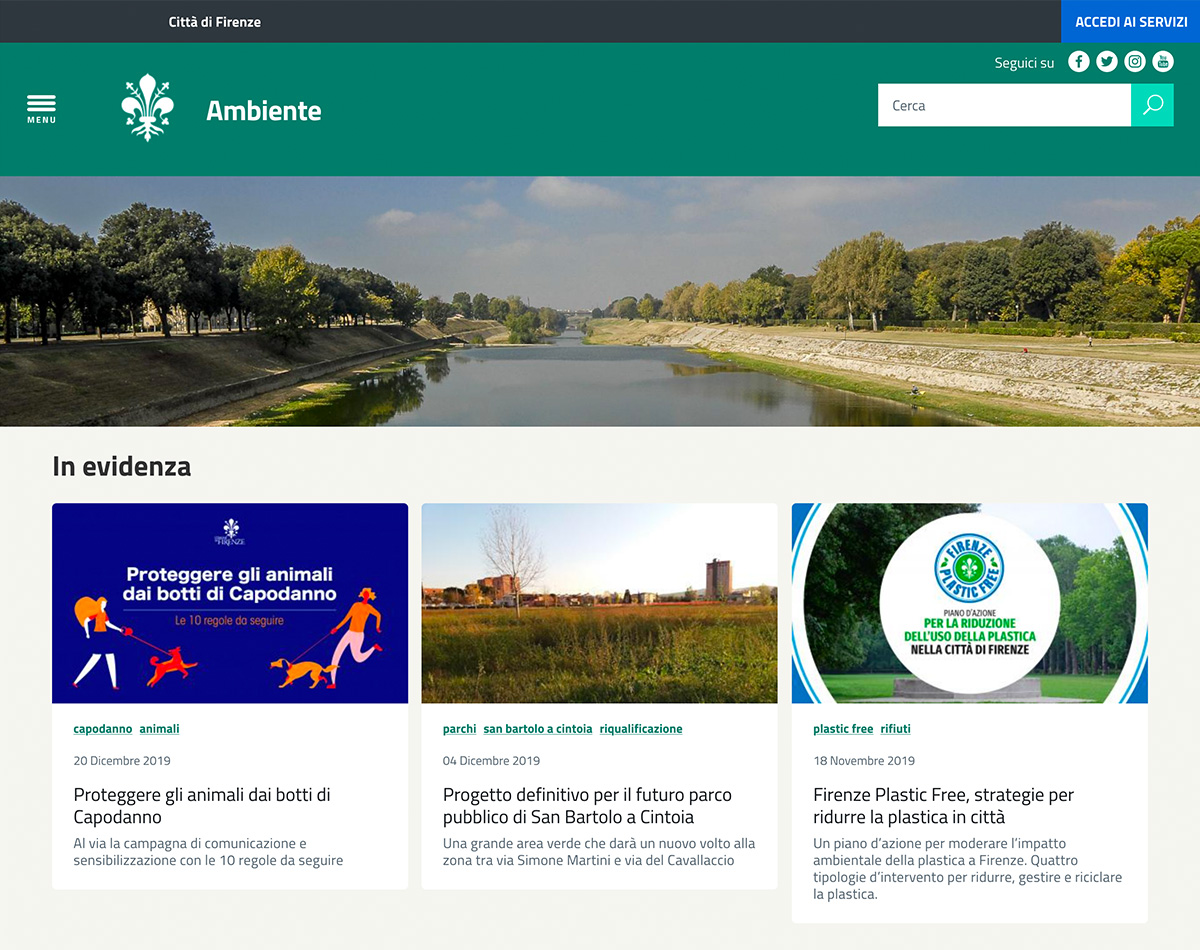This screenshot has height=950, width=1200.
Task: Open the Facebook social icon
Action: 1078,62
